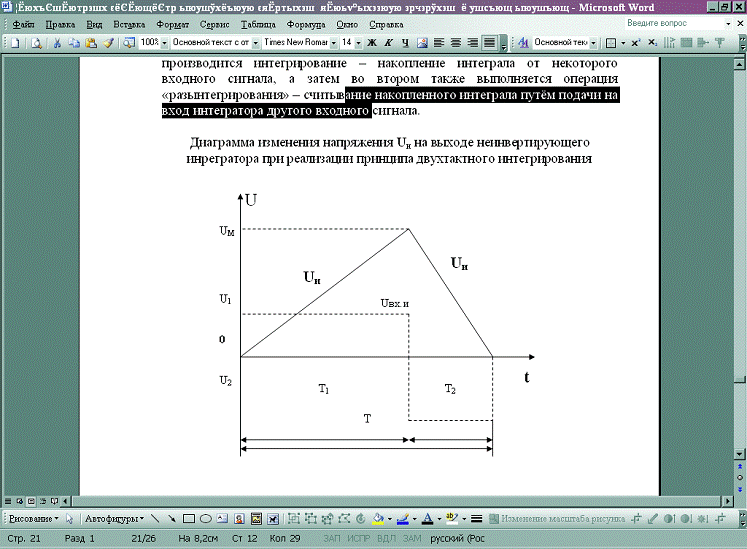
Task: Open the Times New Roman font dropdown
Action: point(332,43)
